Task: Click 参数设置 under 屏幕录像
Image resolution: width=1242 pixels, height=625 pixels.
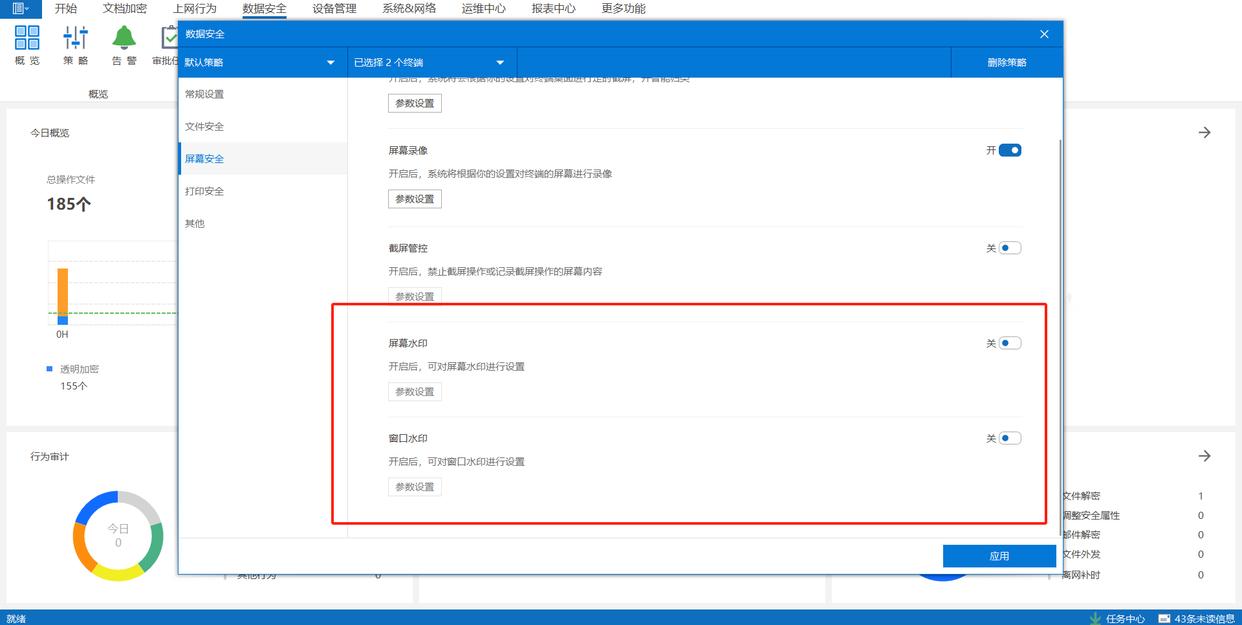Action: 414,199
